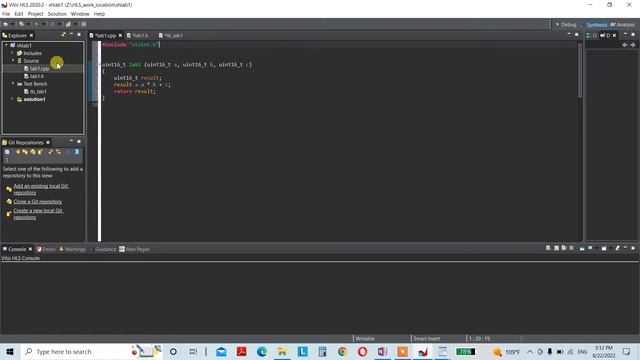Click the second main toolbar icon
Image resolution: width=640 pixels, height=360 pixels.
pyautogui.click(x=21, y=24)
